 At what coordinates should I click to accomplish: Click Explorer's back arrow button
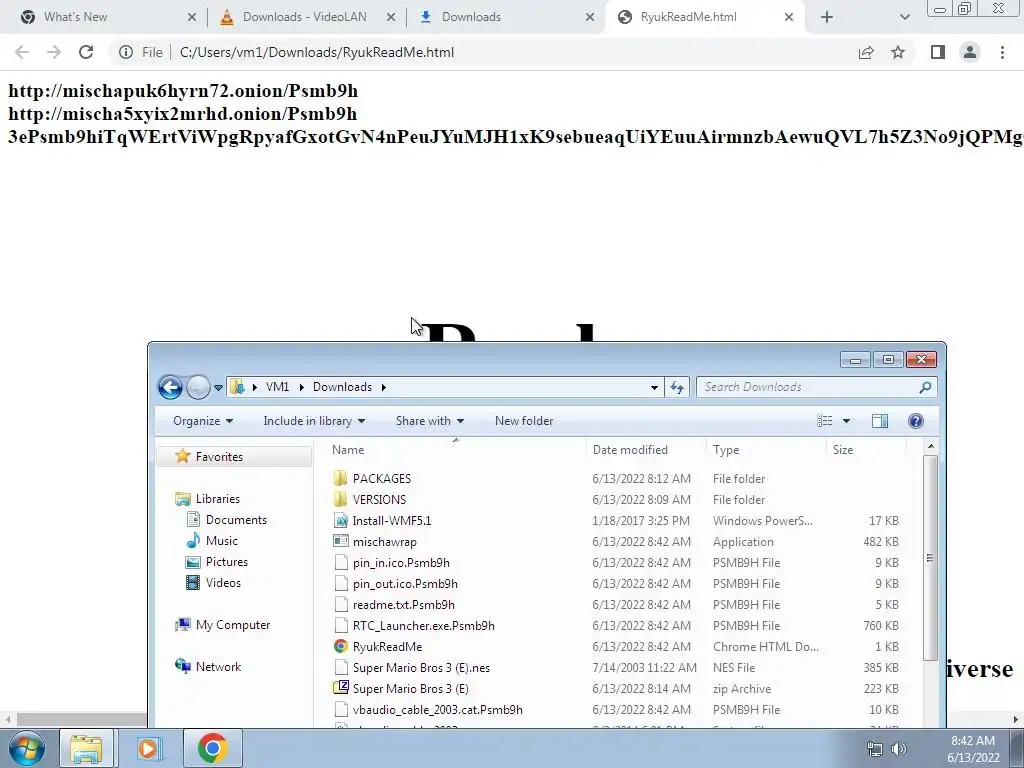pos(170,387)
